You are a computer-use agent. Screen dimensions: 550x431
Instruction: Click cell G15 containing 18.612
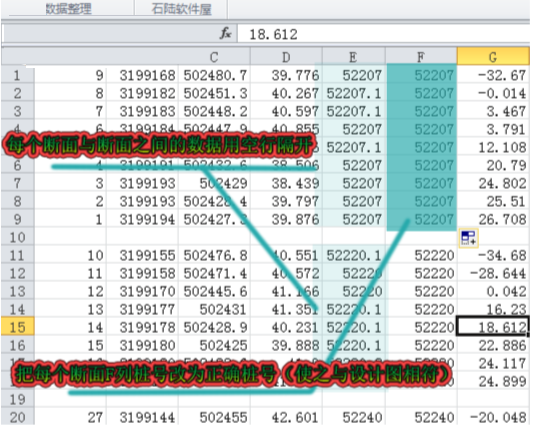click(x=493, y=327)
